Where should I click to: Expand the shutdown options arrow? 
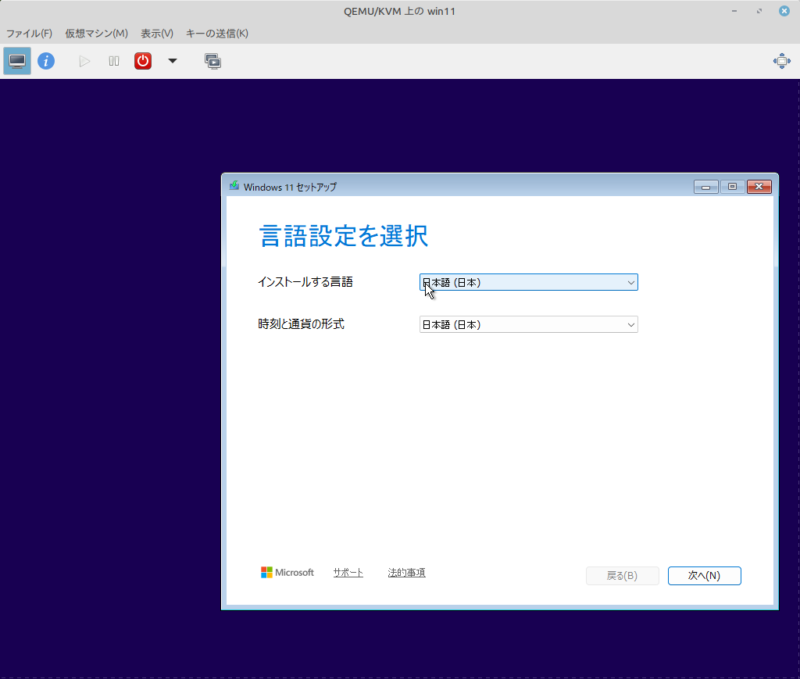point(172,61)
